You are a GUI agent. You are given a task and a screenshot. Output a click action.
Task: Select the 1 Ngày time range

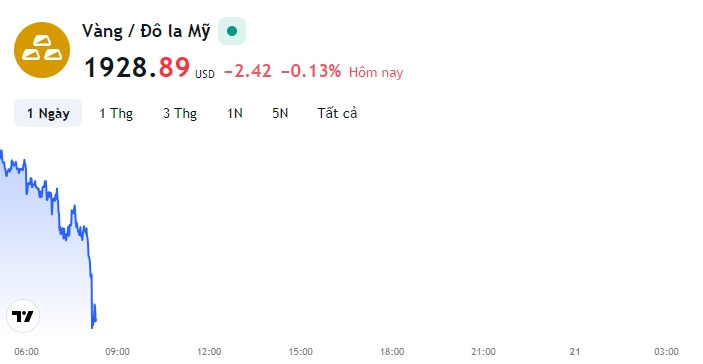[x=48, y=113]
